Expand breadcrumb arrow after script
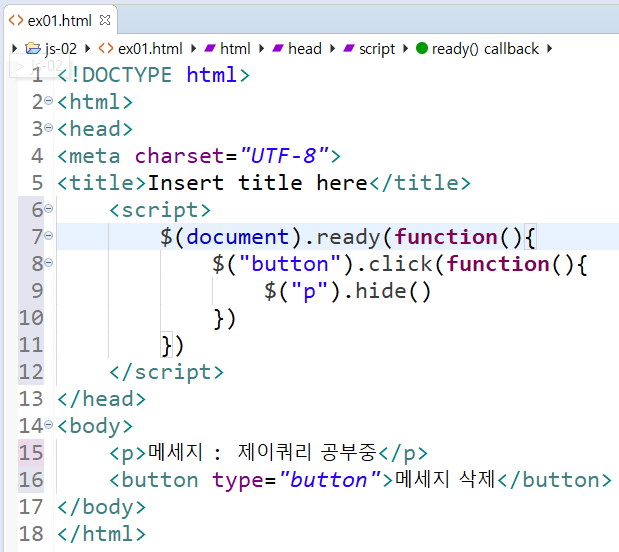Viewport: 619px width, 552px height. (x=405, y=49)
